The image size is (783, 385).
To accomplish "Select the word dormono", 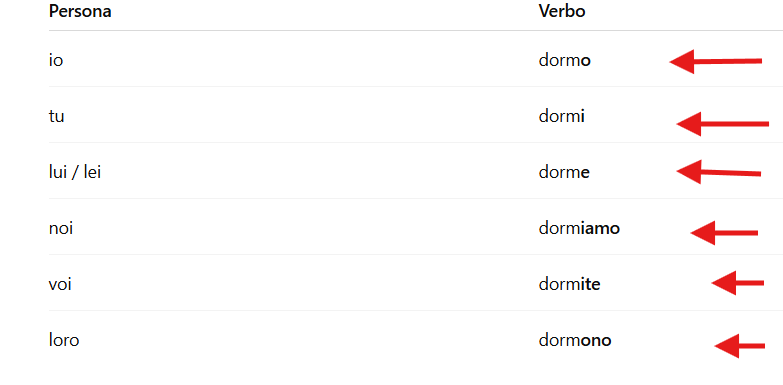I will point(575,340).
